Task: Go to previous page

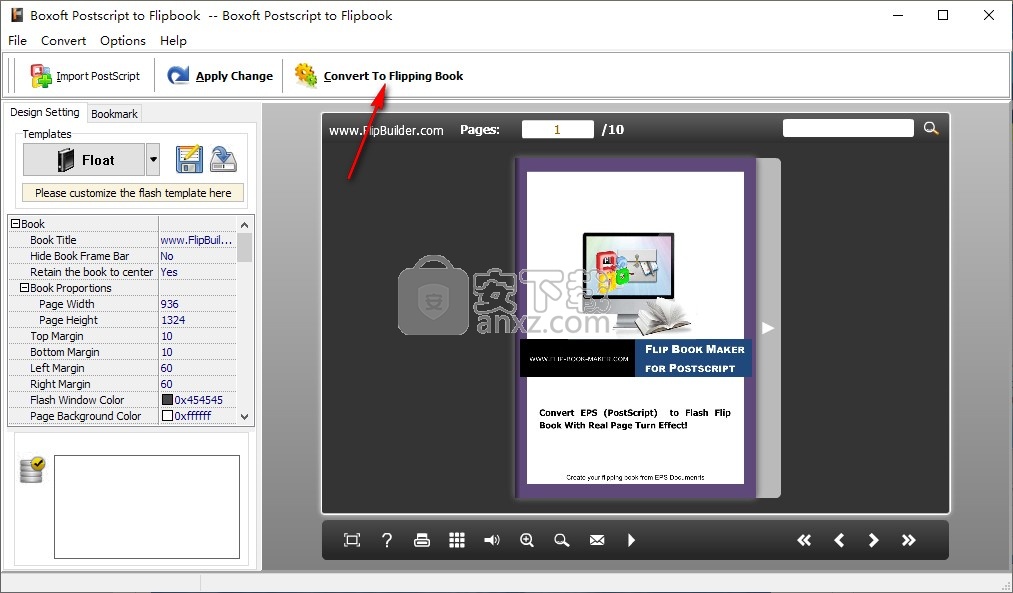Action: pyautogui.click(x=839, y=540)
